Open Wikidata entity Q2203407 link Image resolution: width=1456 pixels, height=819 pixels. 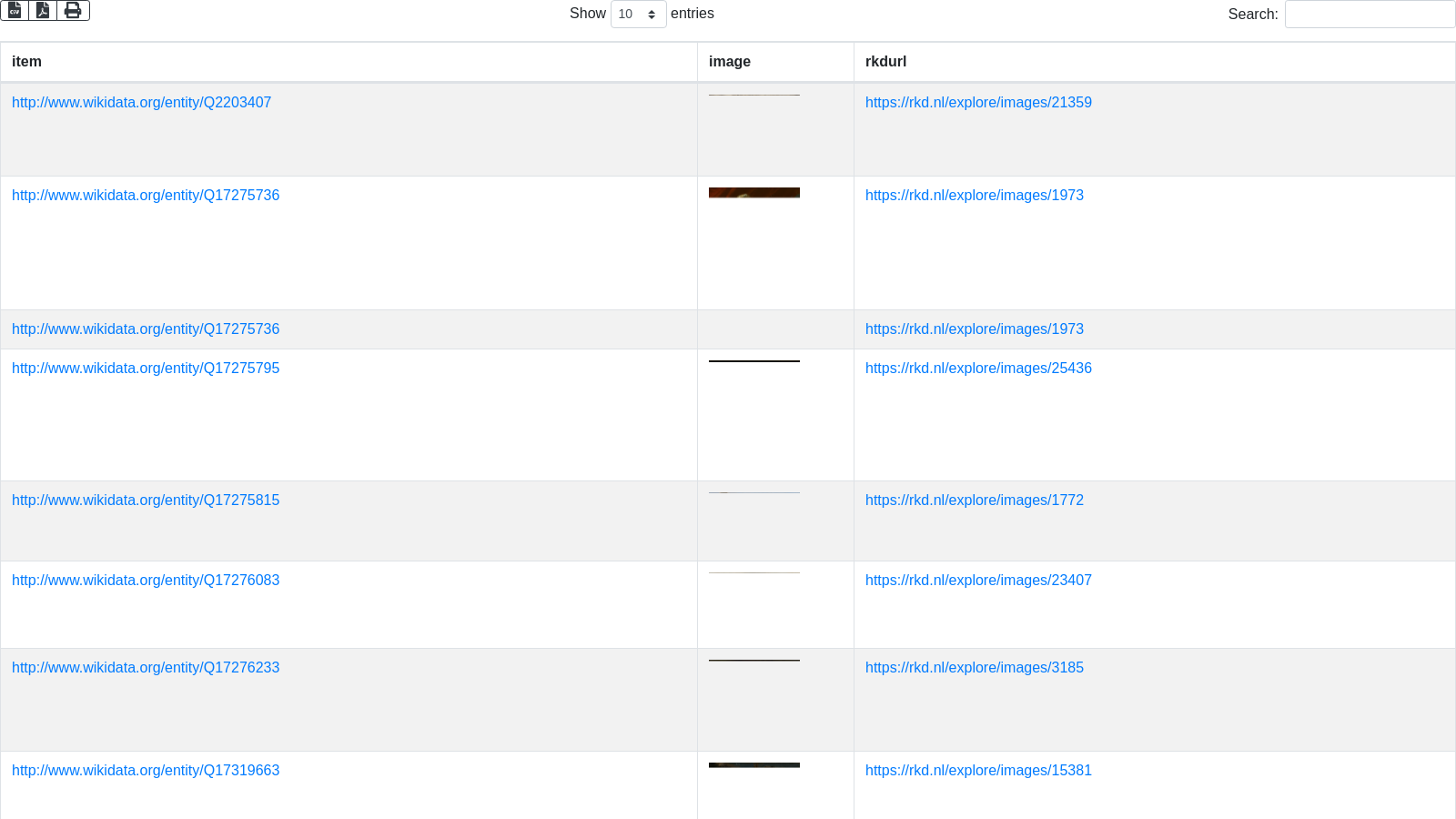click(141, 103)
